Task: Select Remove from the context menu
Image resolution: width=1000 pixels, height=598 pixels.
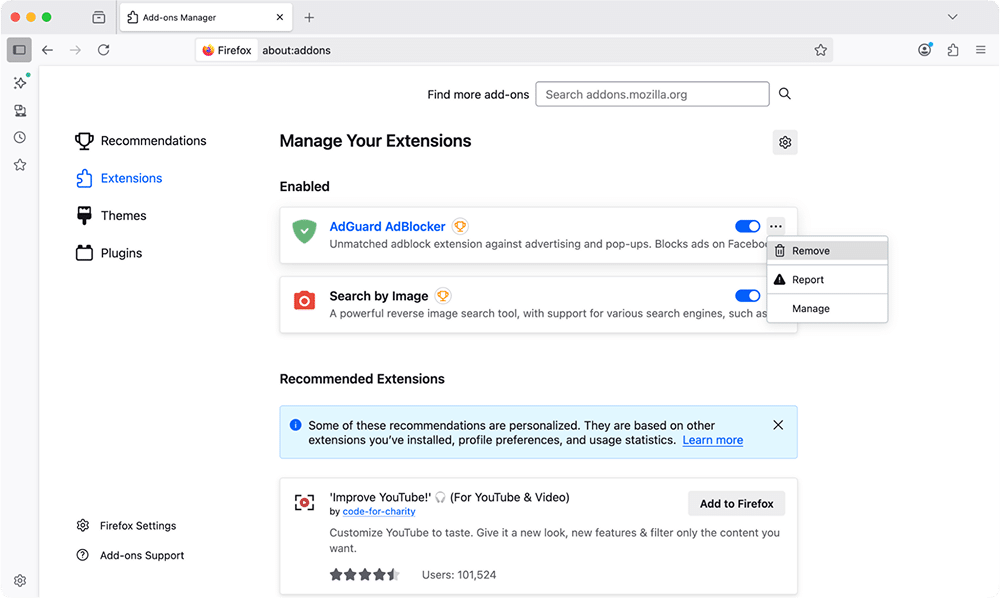Action: 811,251
